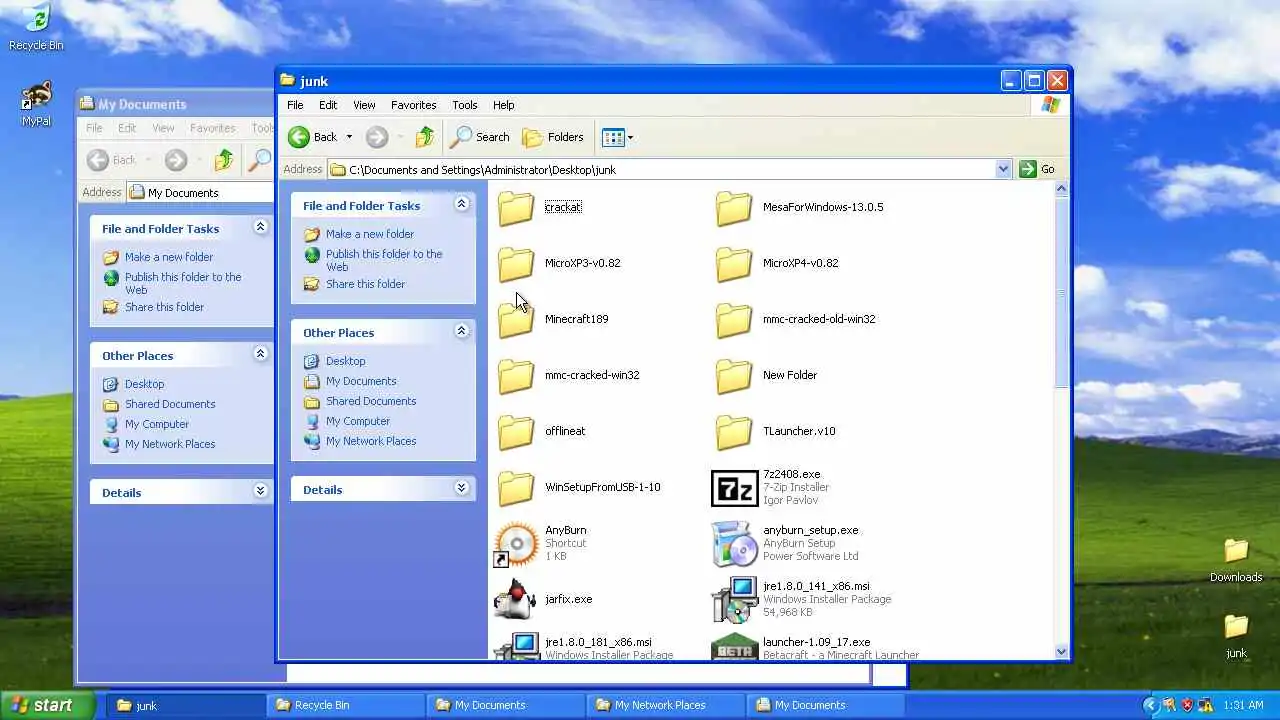
Task: Toggle the Folders pane in junk toolbar
Action: coord(553,137)
